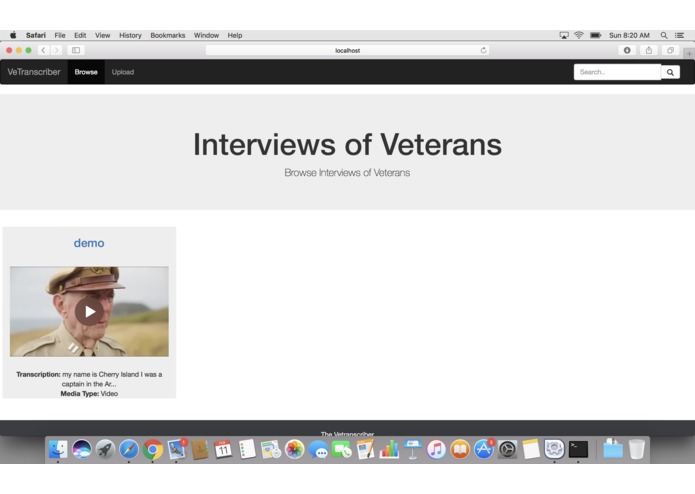Open the History menu
Screen dimensions: 695x494
tap(130, 35)
